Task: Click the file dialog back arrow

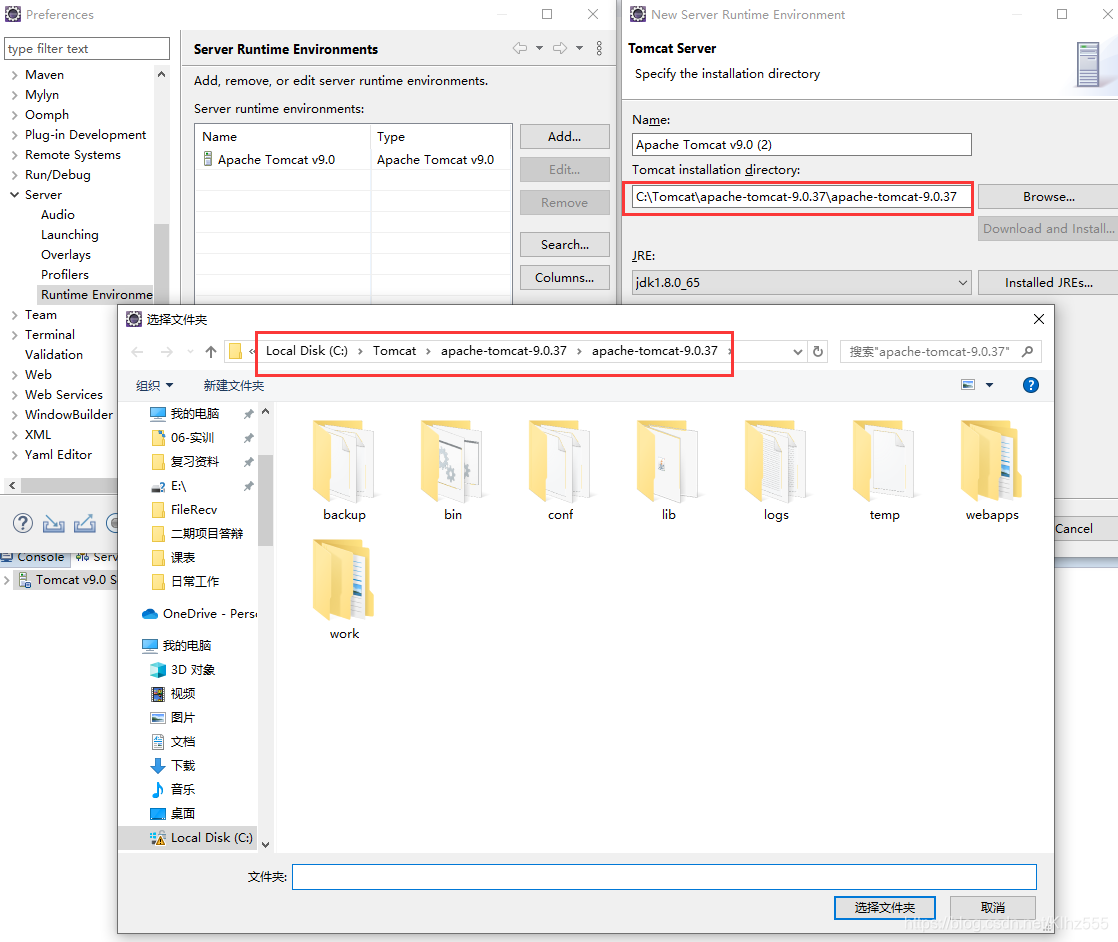Action: (138, 352)
